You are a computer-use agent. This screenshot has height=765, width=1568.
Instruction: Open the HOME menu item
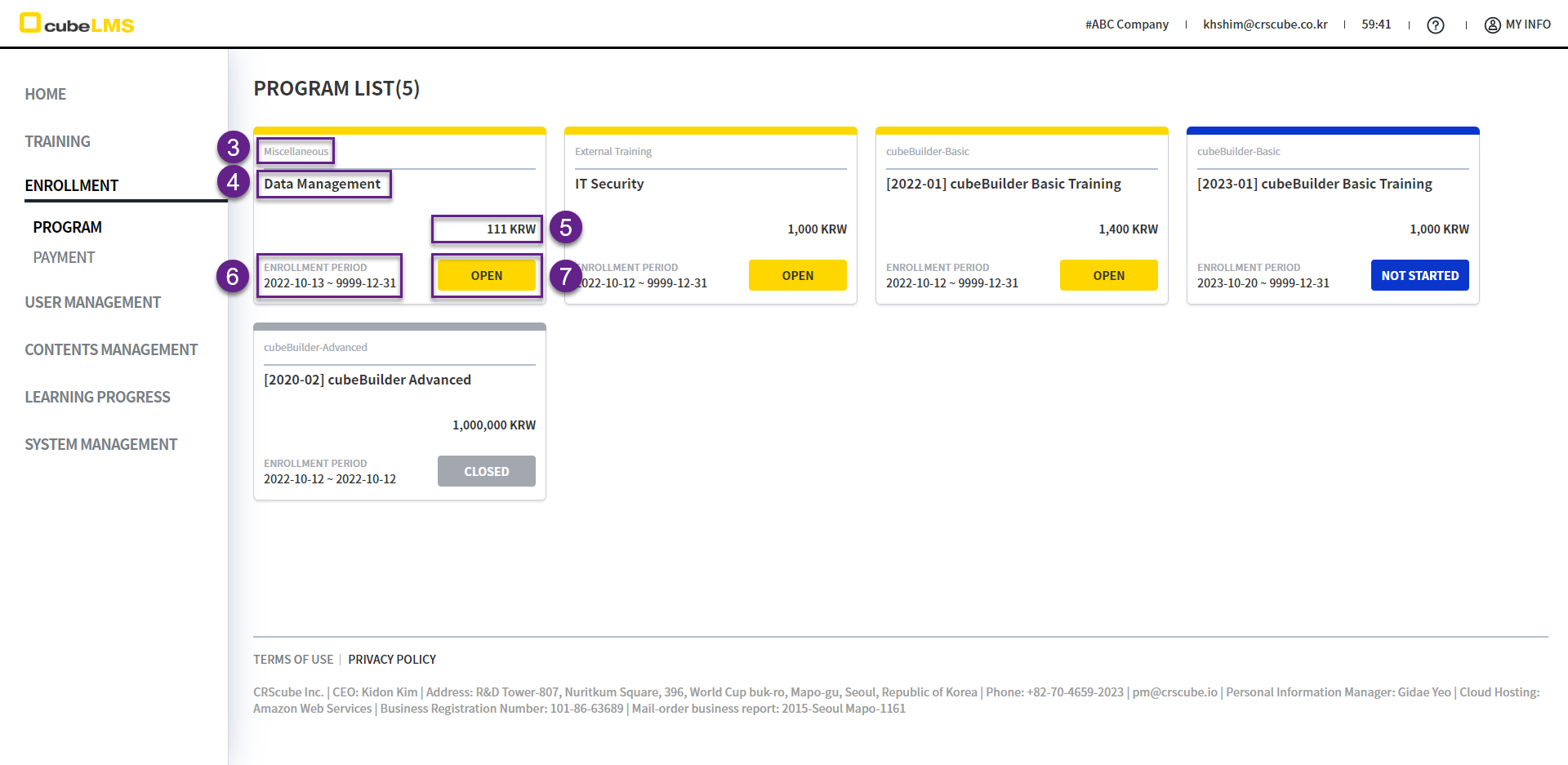coord(46,94)
